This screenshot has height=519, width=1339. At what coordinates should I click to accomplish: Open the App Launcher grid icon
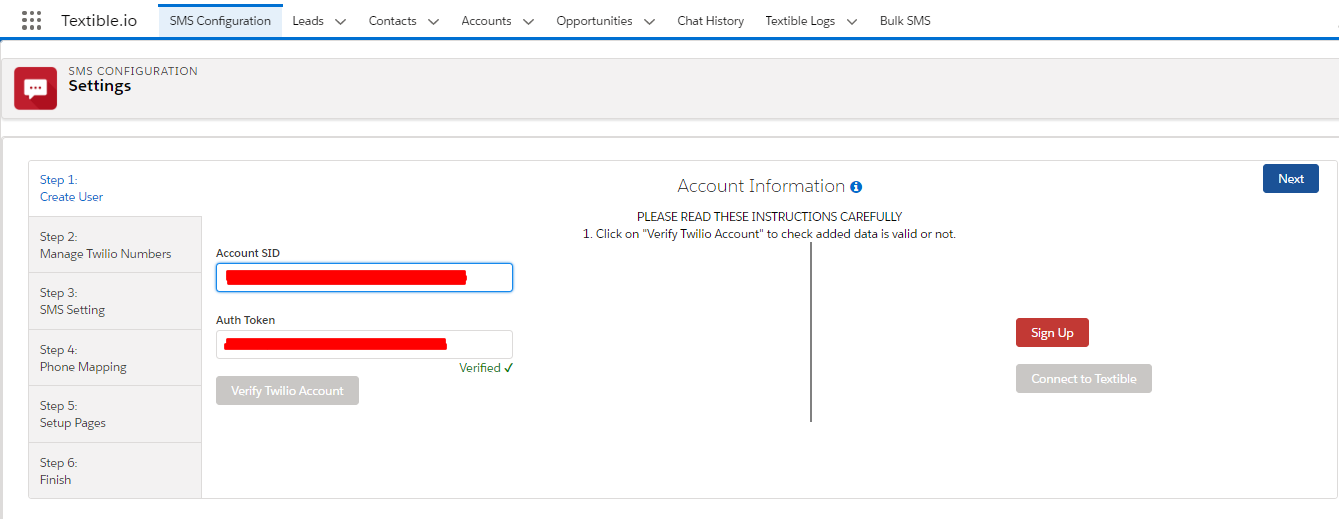point(31,20)
